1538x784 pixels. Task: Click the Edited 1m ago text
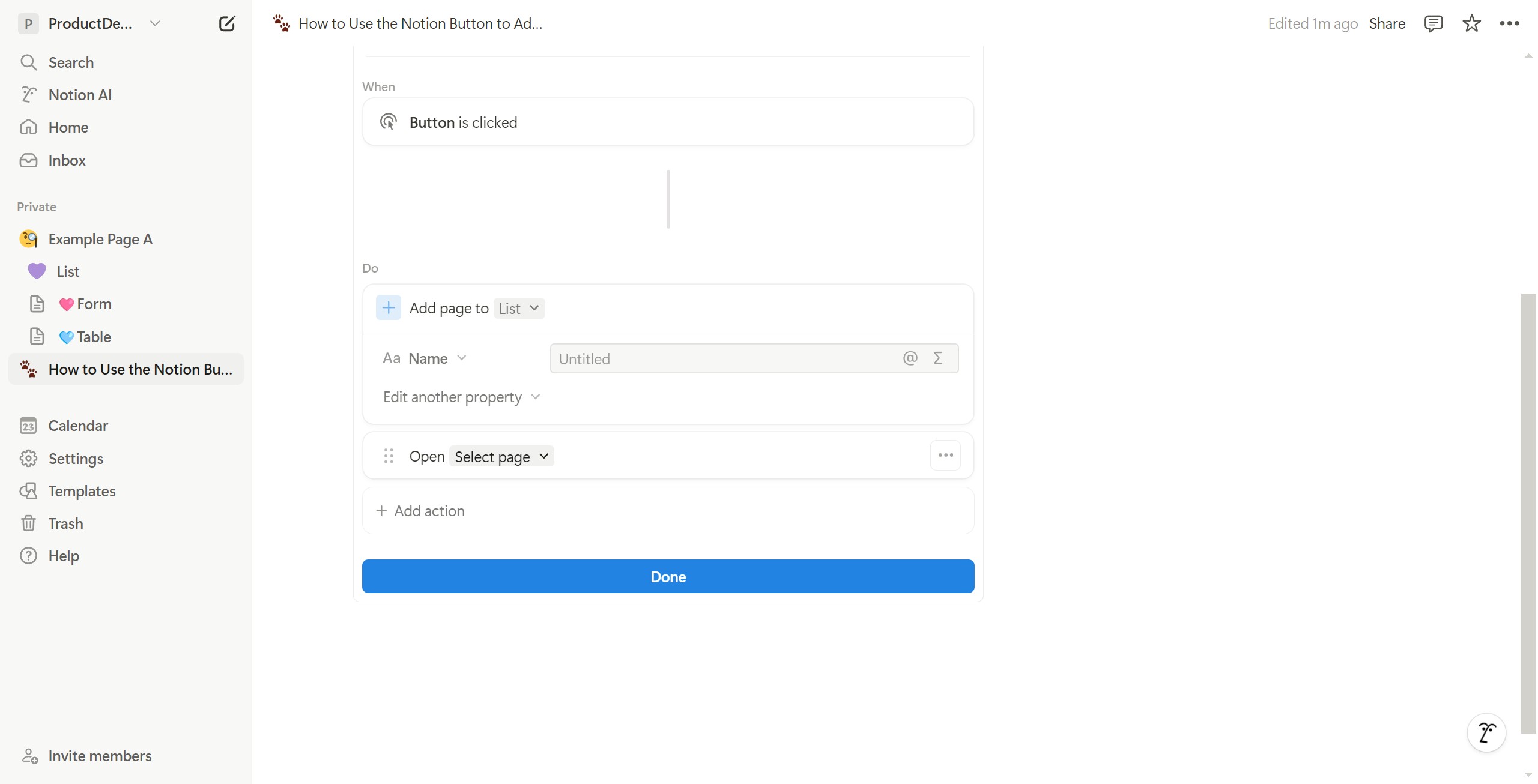[x=1312, y=23]
